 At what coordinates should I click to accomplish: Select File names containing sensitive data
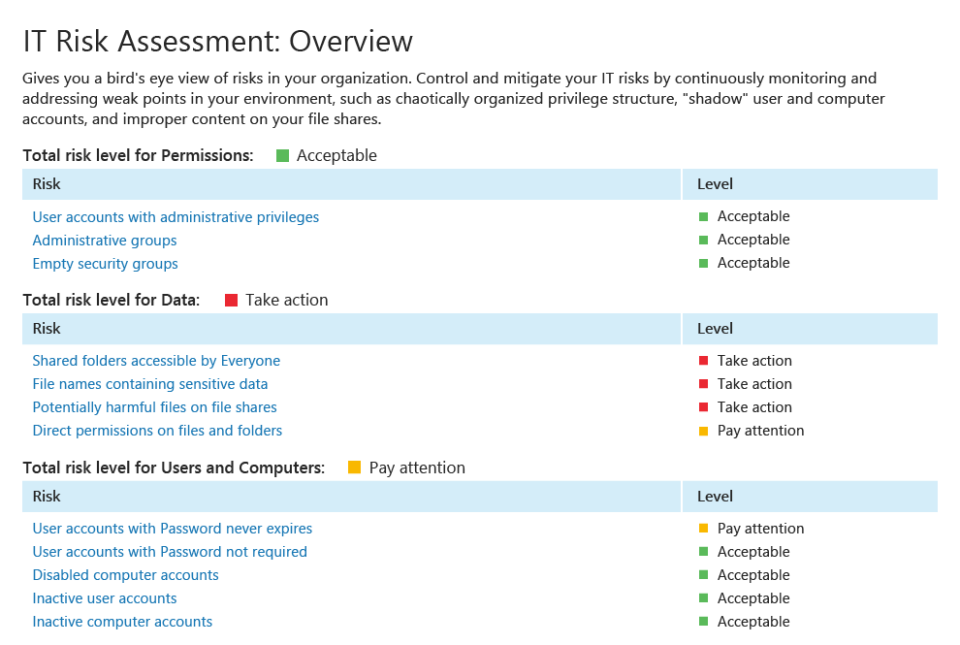[150, 384]
